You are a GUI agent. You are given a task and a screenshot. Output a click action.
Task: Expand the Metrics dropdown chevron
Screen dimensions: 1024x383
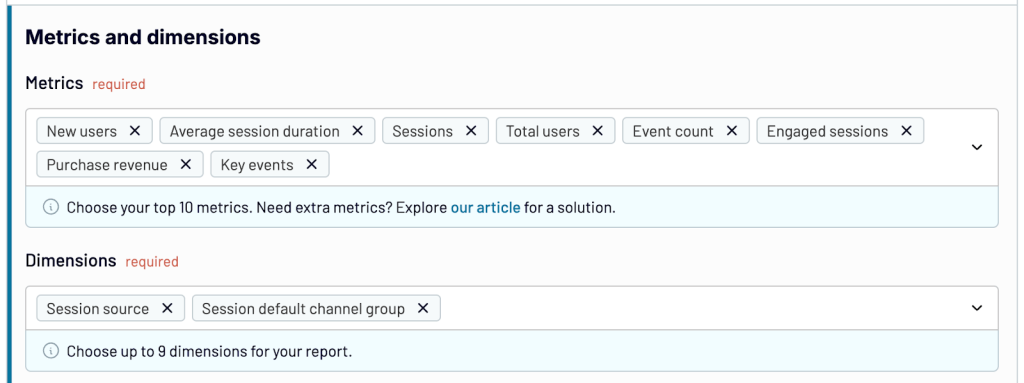pyautogui.click(x=977, y=147)
